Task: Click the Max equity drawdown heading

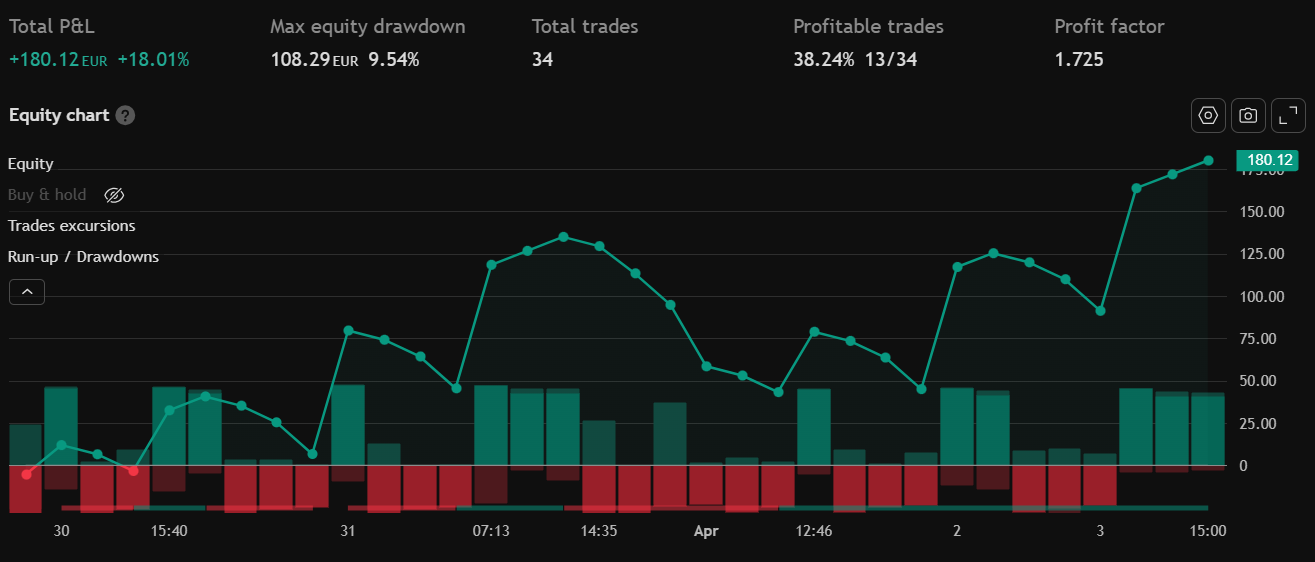Action: point(367,27)
